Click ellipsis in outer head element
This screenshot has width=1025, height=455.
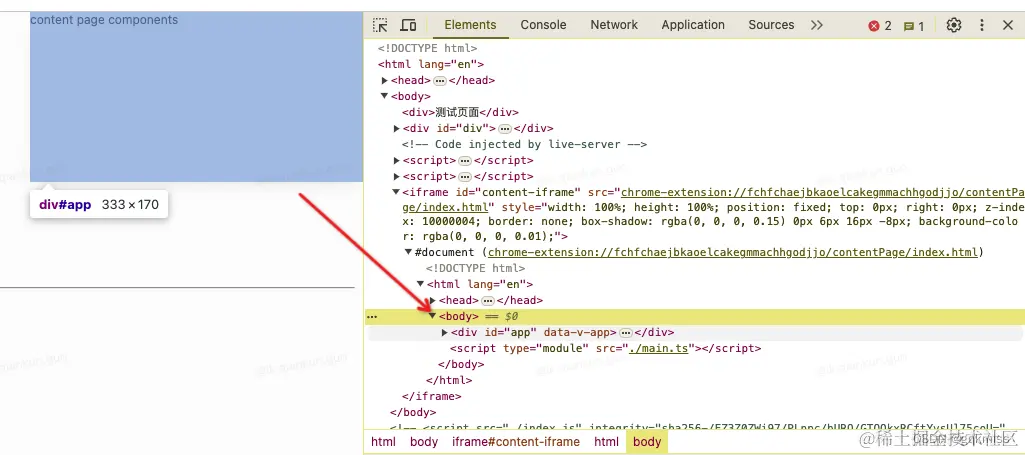point(439,80)
